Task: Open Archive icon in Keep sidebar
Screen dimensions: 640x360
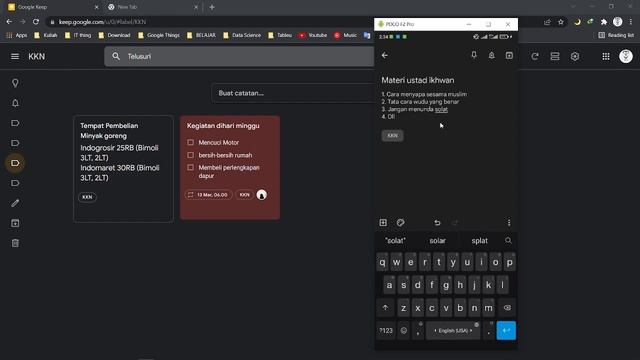Action: point(15,223)
